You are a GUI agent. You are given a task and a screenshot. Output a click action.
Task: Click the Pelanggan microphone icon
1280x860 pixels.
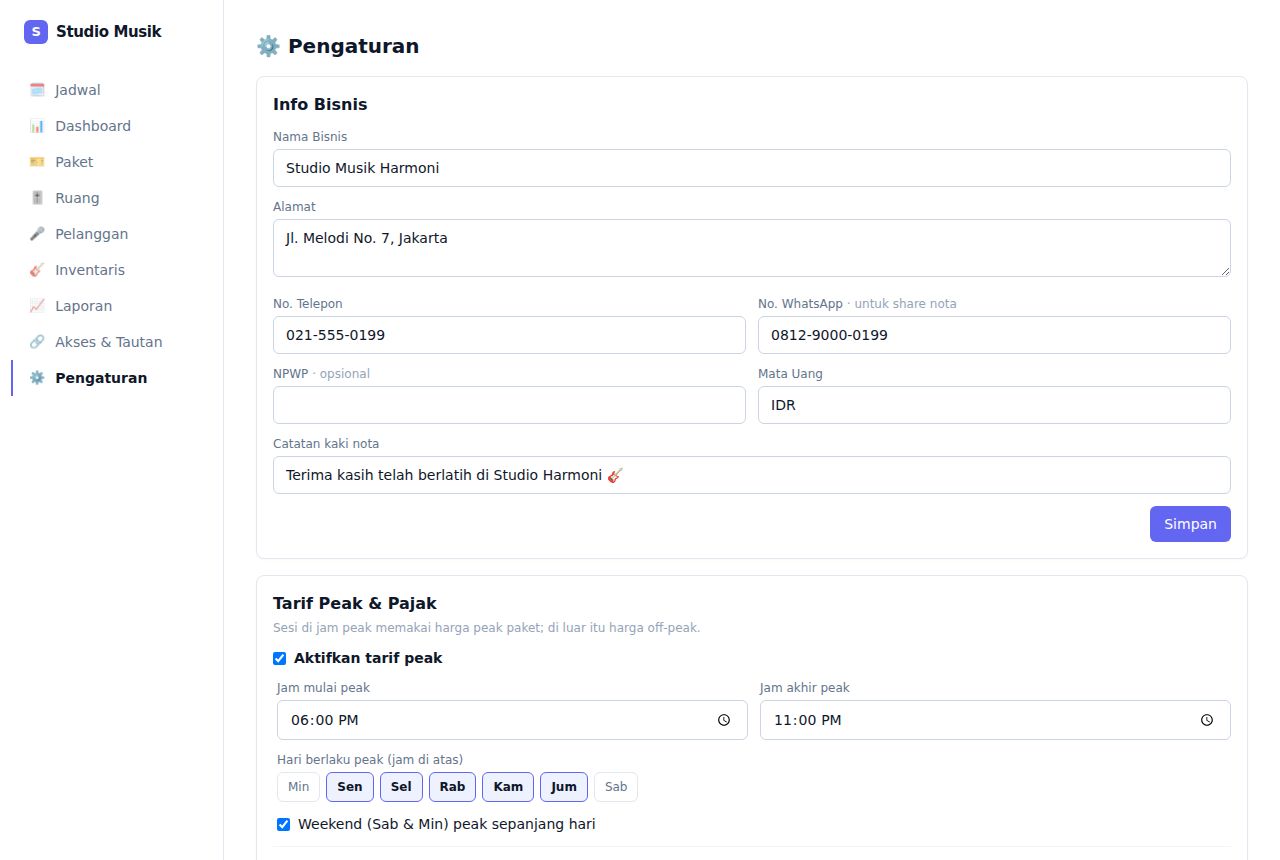(x=37, y=234)
